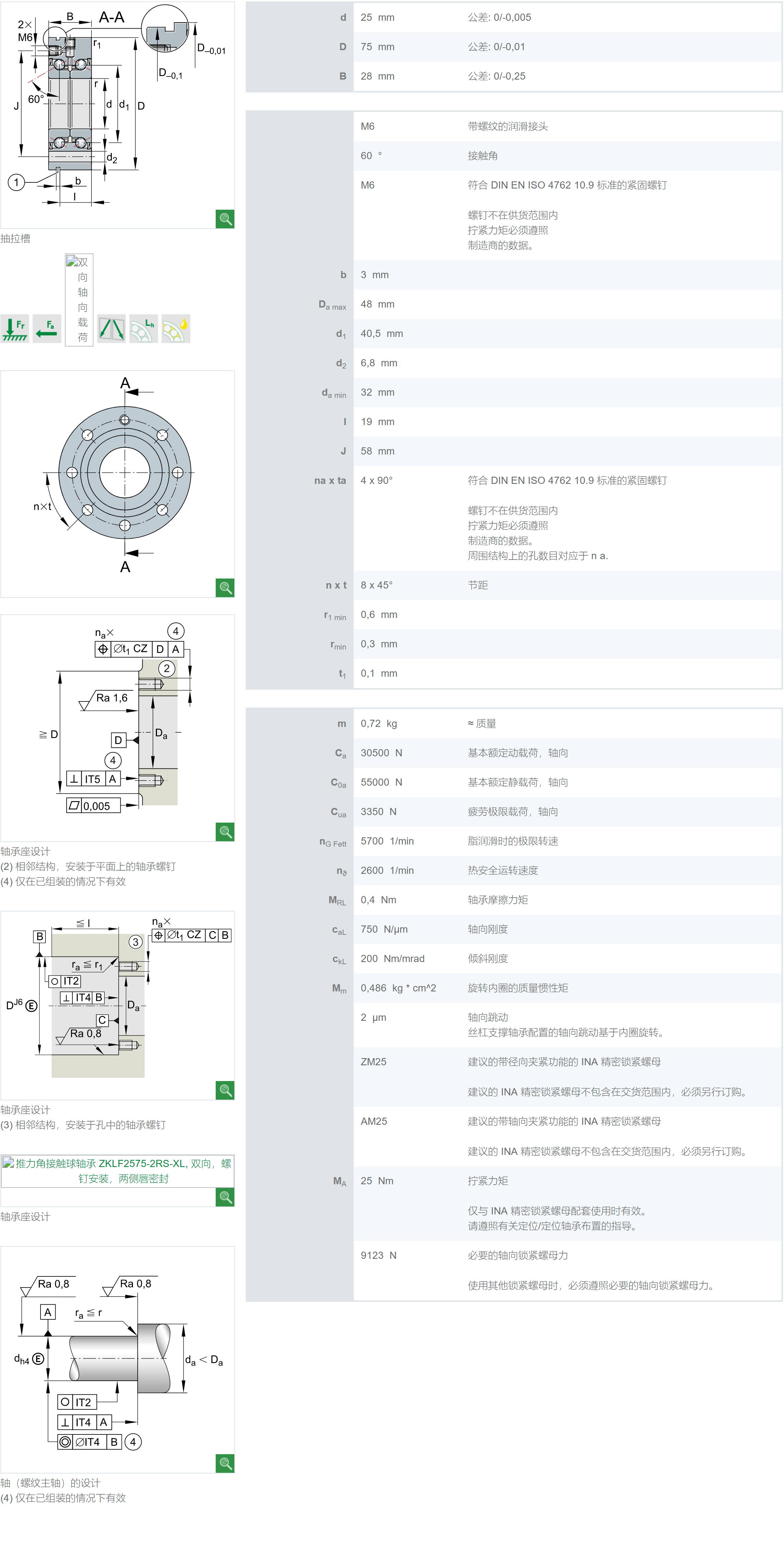Select the 60 ° contact angle value
Image resolution: width=784 pixels, height=1566 pixels.
371,156
